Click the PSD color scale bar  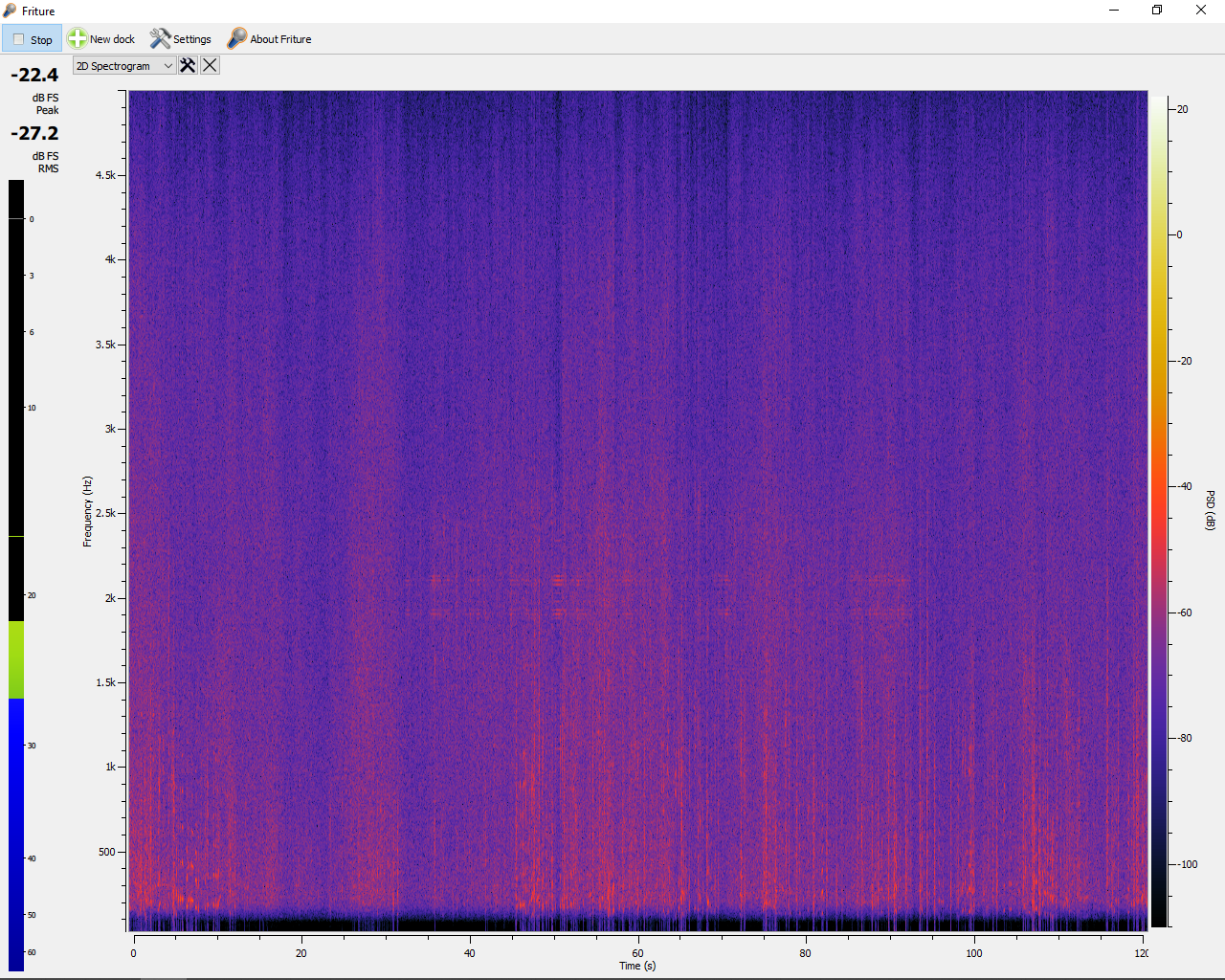(1159, 512)
